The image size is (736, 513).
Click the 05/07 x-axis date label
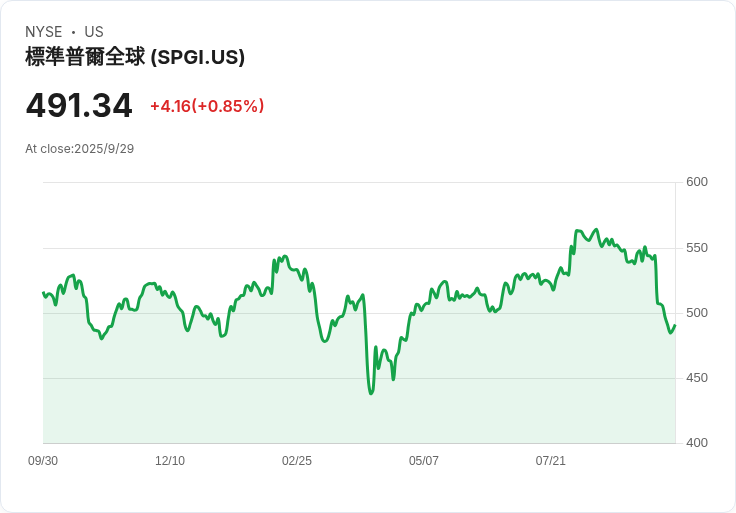pyautogui.click(x=424, y=461)
